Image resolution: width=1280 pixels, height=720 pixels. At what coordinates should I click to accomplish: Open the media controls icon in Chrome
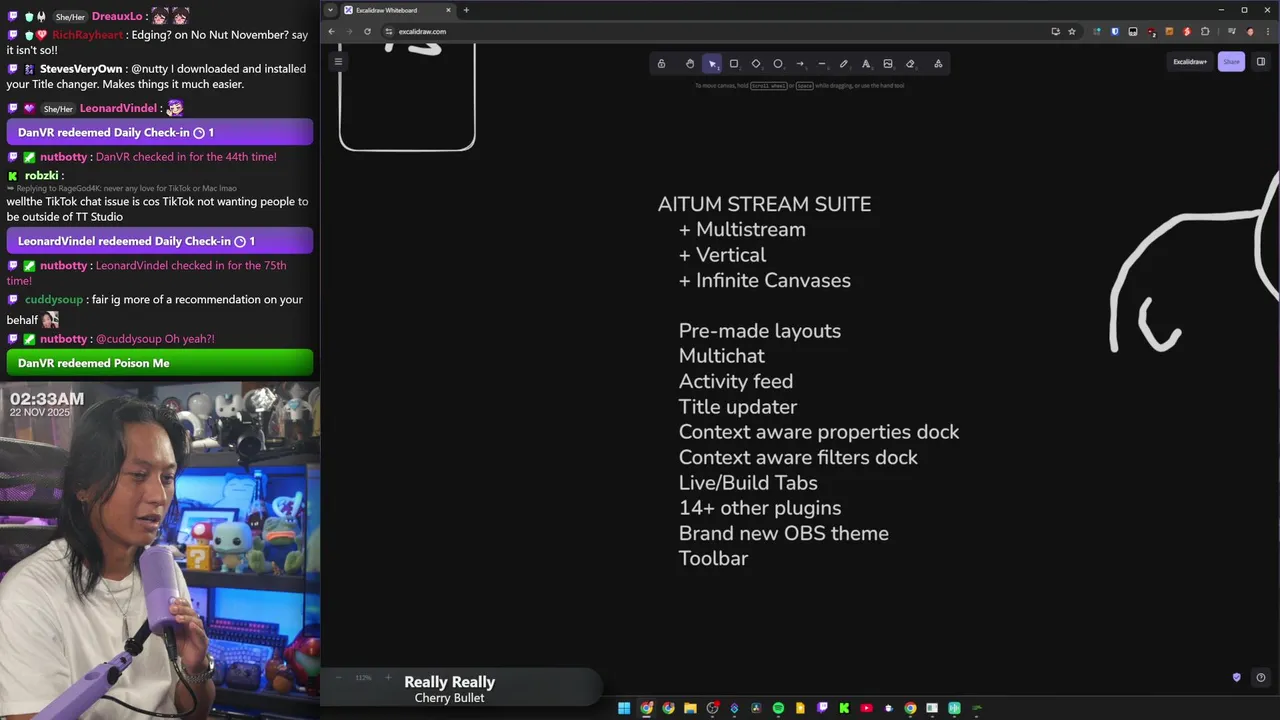pos(1232,31)
